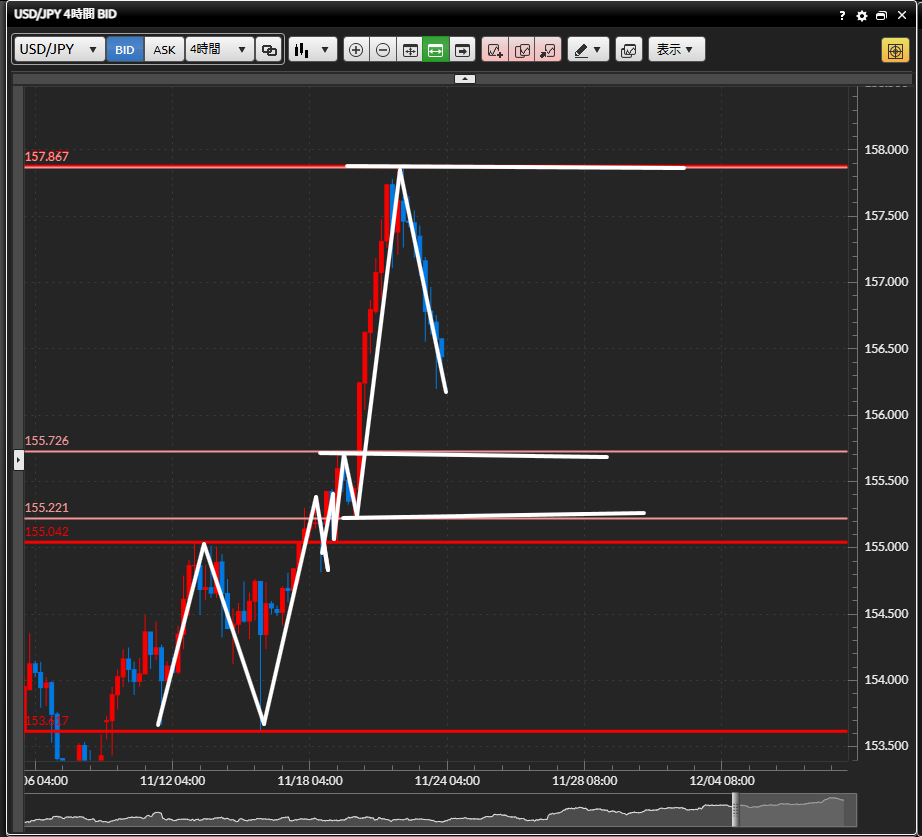Open the USD/JPY currency pair dropdown

59,50
